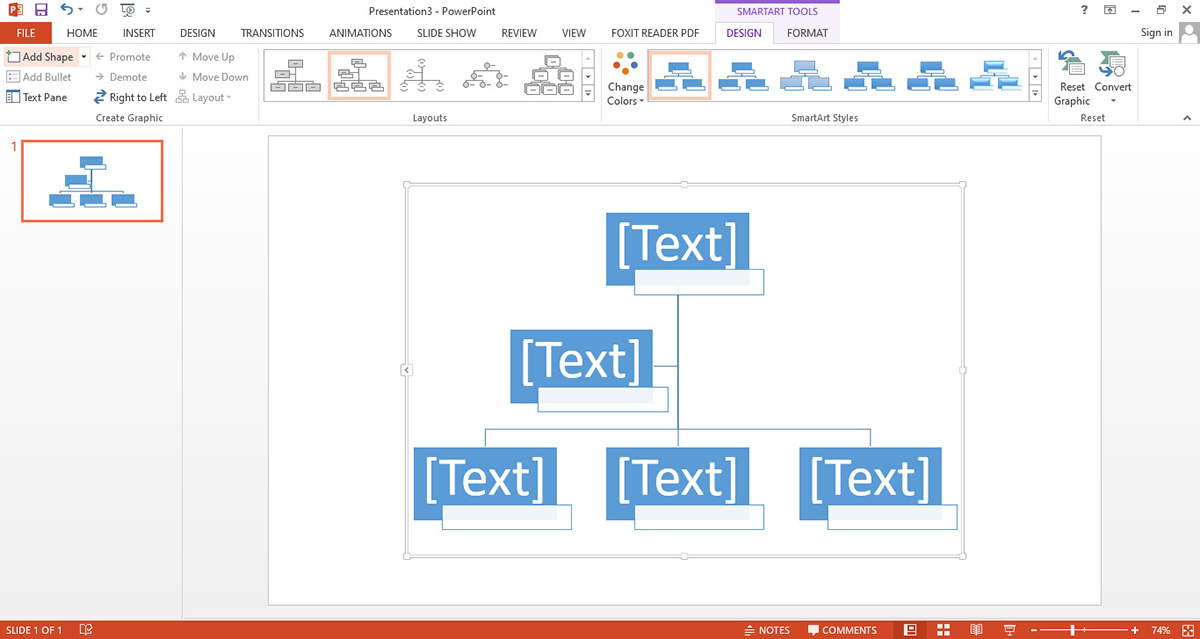Toggle Right to Left layout direction
1200x639 pixels.
pos(130,97)
